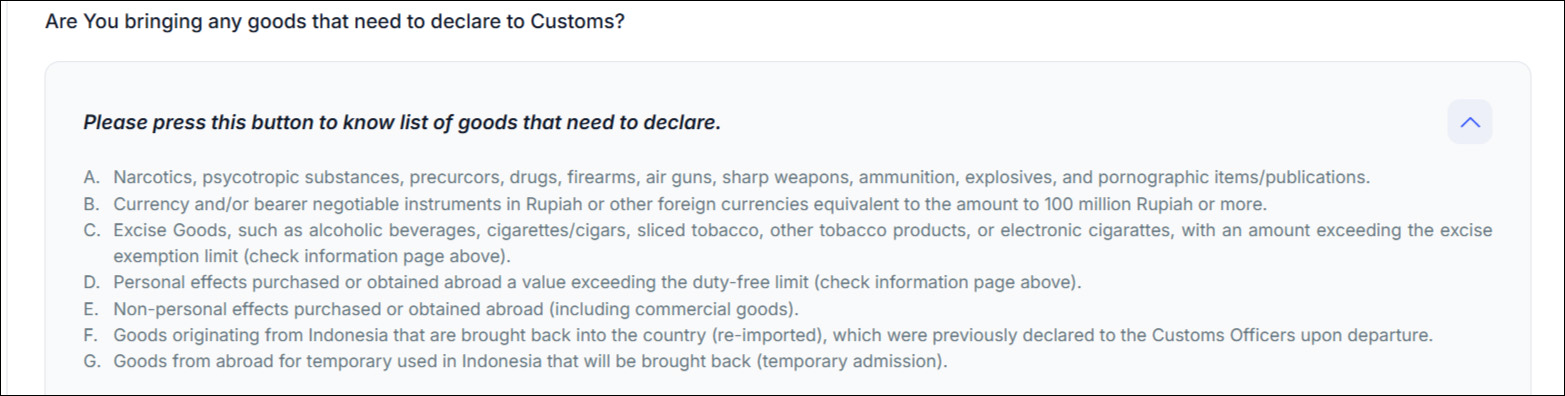Viewport: 1565px width, 396px height.
Task: Click item G about temporary admission goods
Action: pos(530,361)
